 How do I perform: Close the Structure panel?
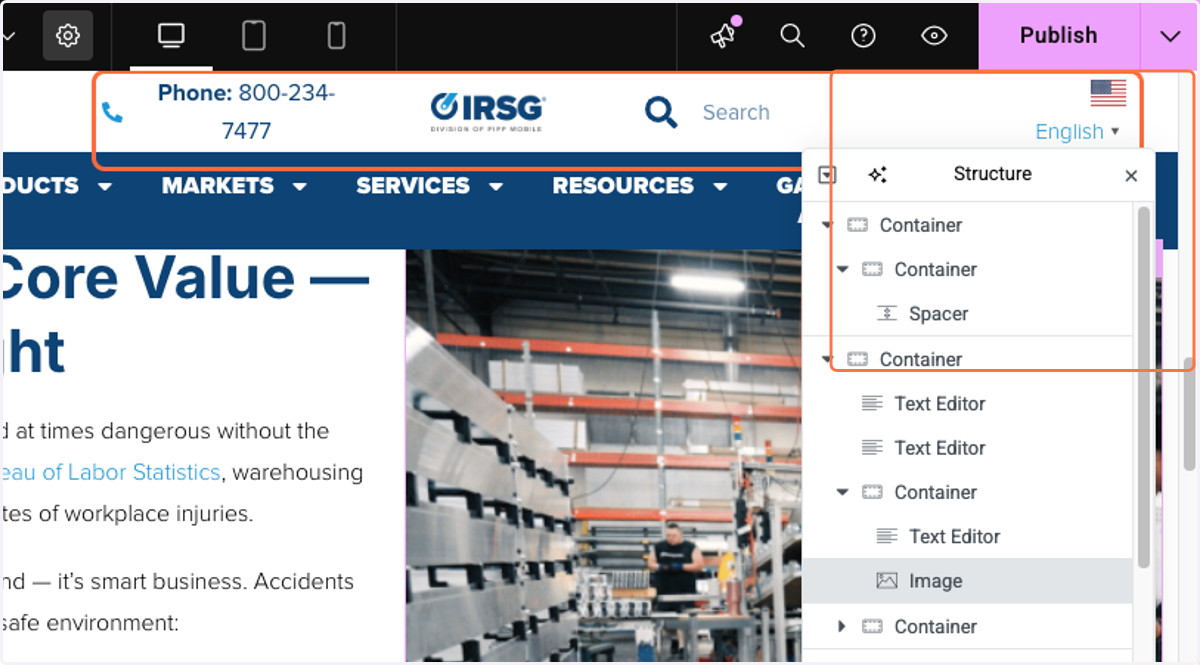[x=1131, y=176]
